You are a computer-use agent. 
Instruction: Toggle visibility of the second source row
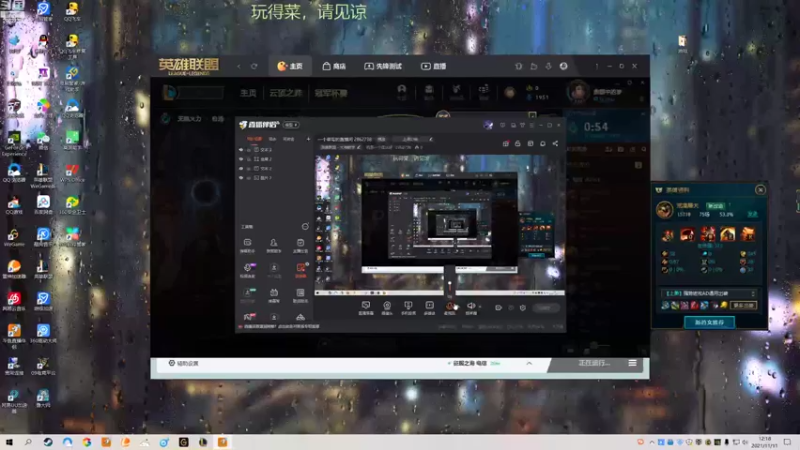click(241, 159)
